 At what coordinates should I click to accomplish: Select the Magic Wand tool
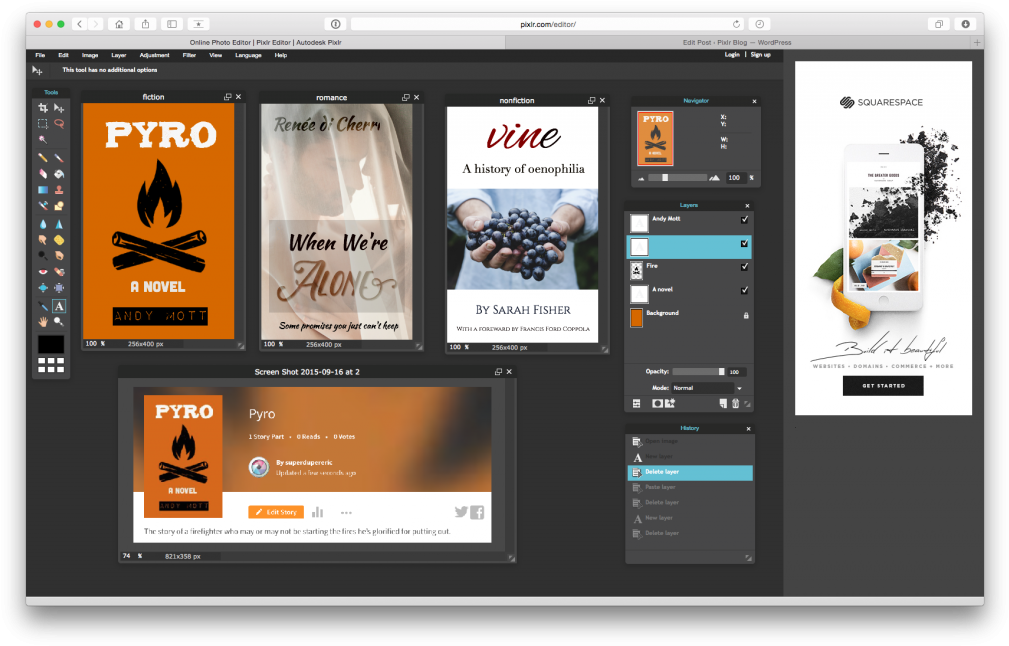(44, 140)
